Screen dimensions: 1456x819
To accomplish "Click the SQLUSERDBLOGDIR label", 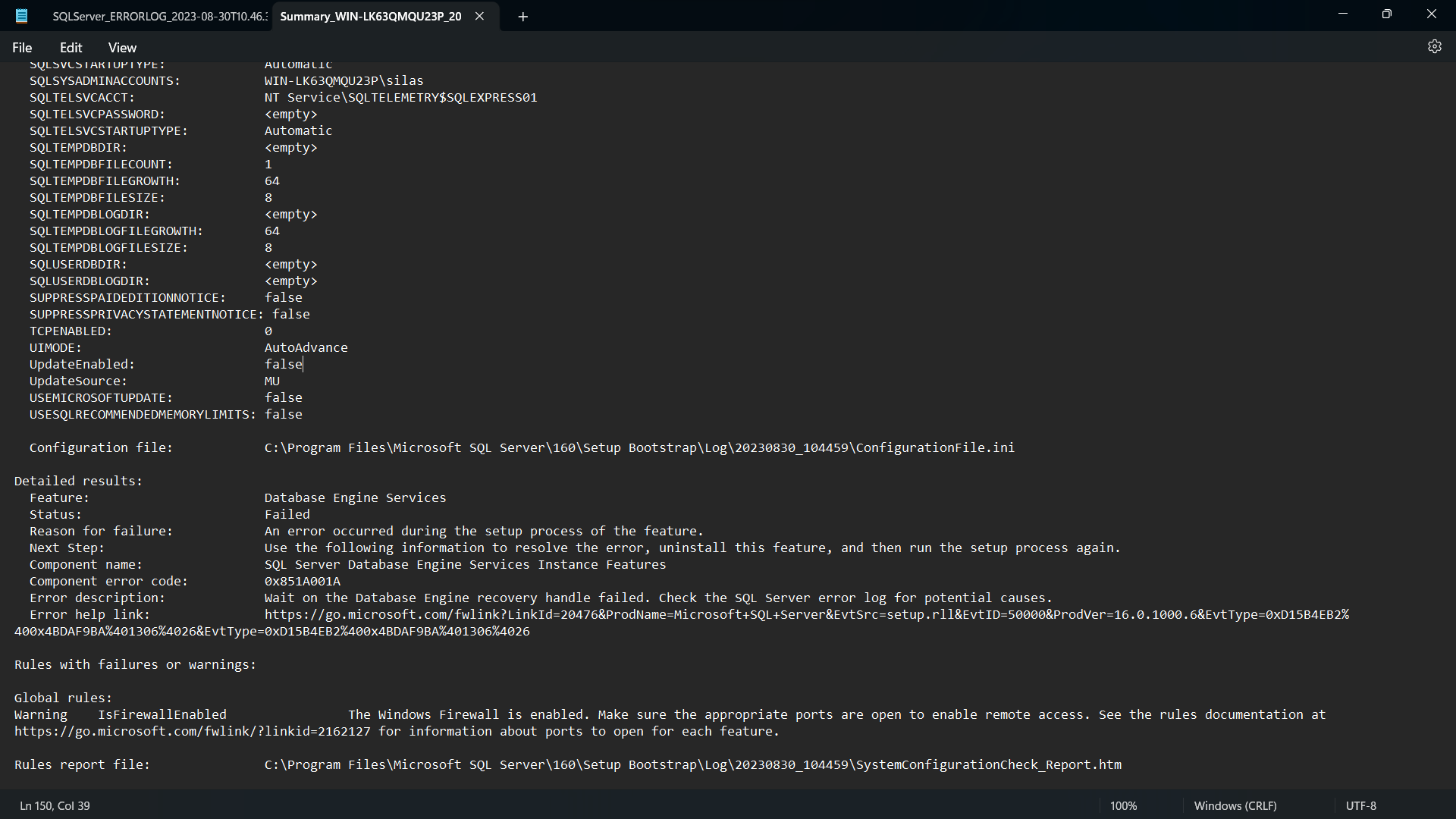I will (x=89, y=281).
